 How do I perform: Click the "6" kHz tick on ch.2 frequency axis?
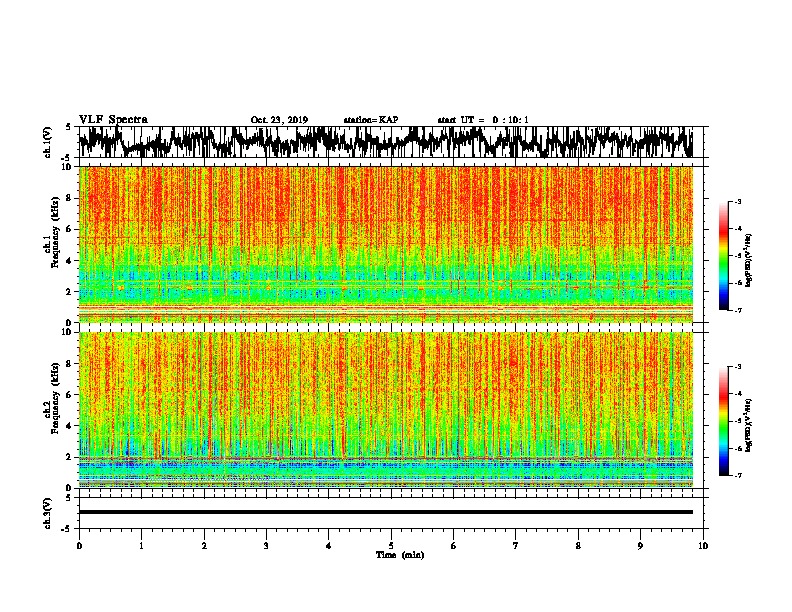pyautogui.click(x=69, y=395)
